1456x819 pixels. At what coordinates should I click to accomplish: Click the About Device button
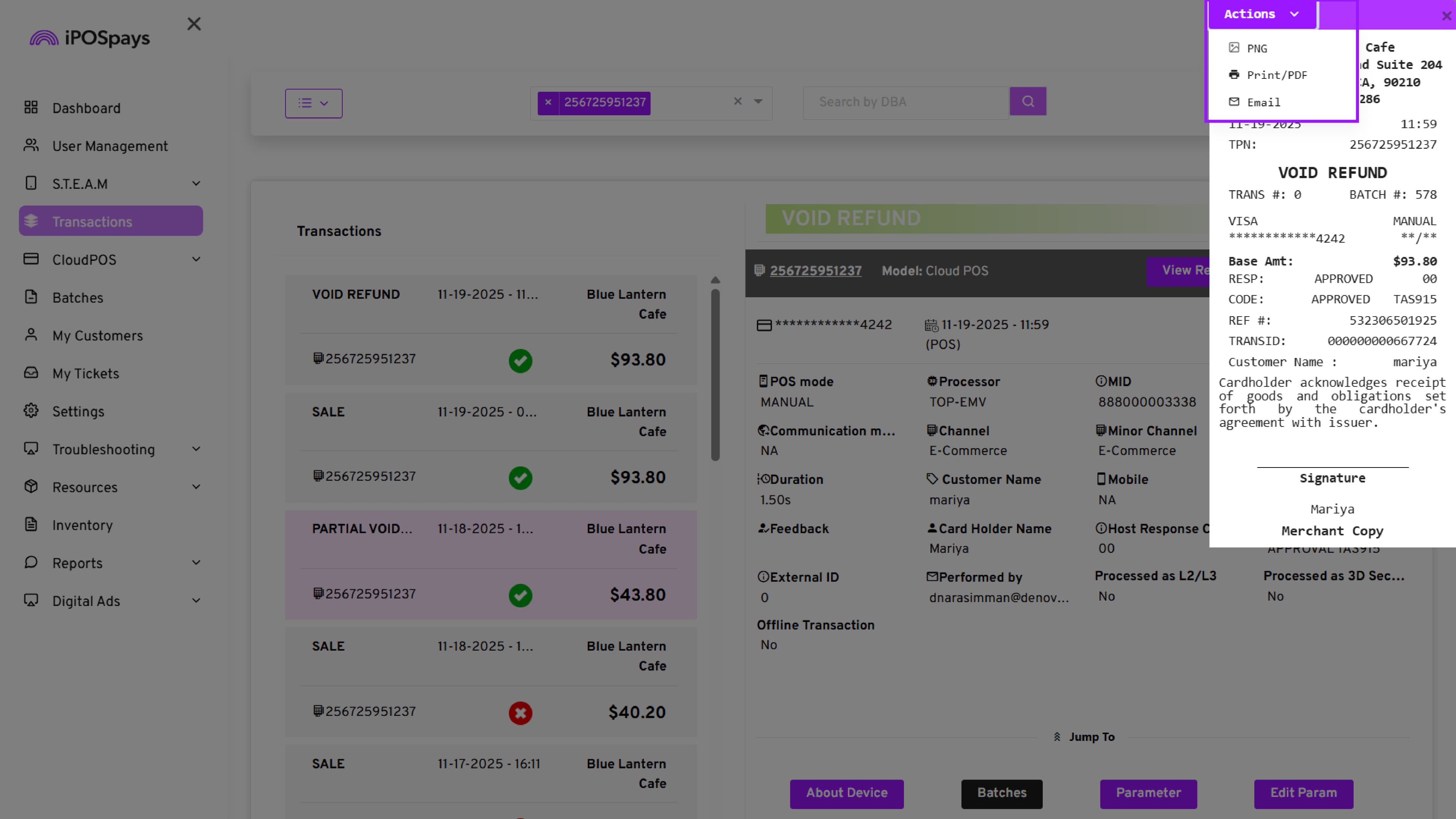point(846,793)
